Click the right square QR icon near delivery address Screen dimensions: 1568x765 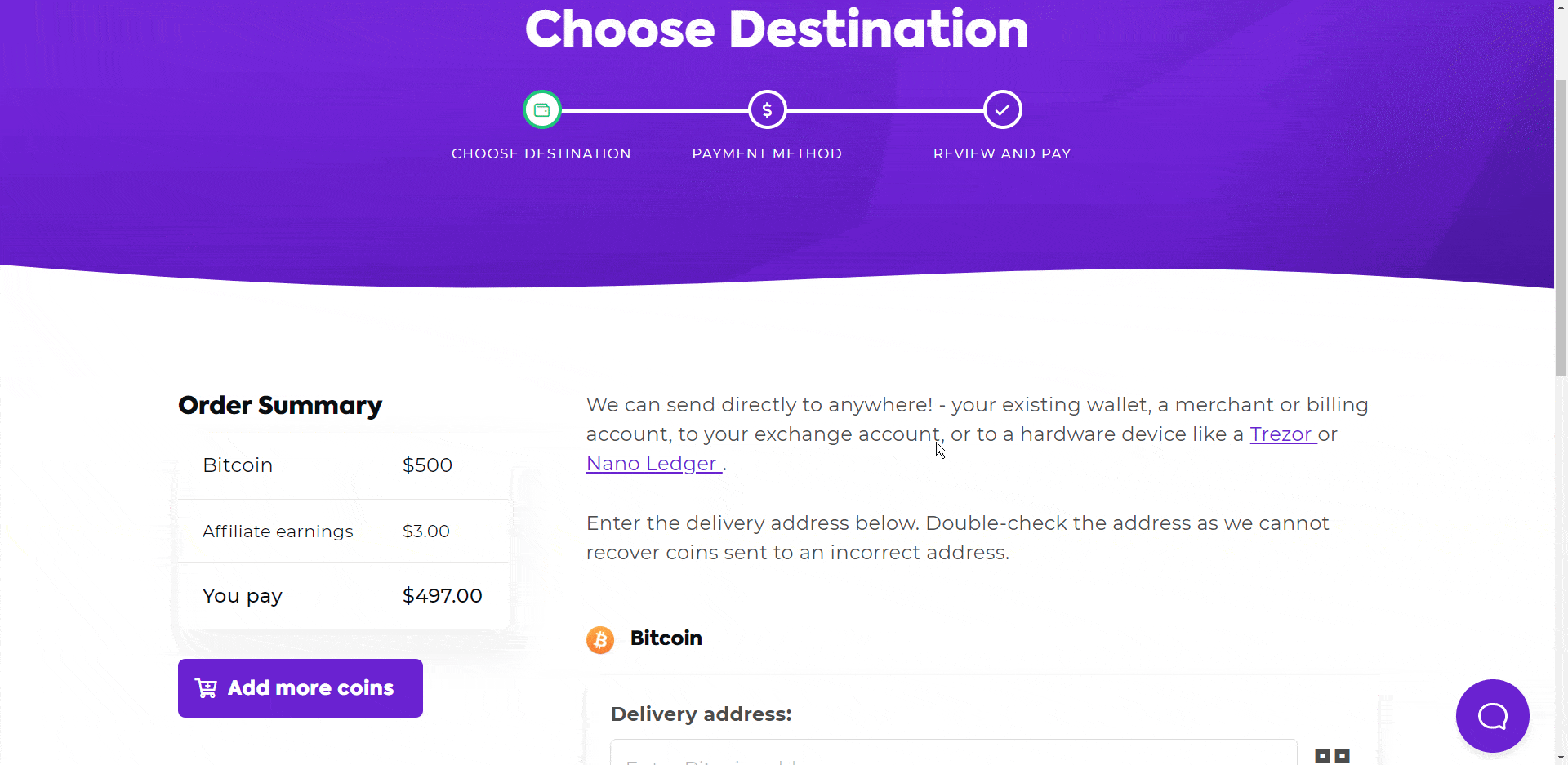coord(1342,755)
